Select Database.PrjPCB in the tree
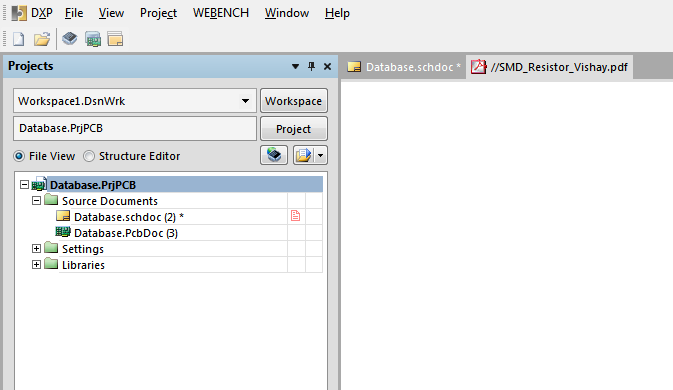The image size is (673, 390). (x=93, y=185)
